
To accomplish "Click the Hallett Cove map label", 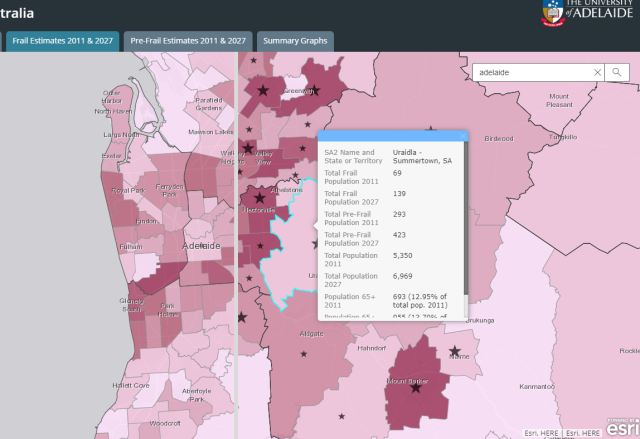I will pyautogui.click(x=131, y=385).
